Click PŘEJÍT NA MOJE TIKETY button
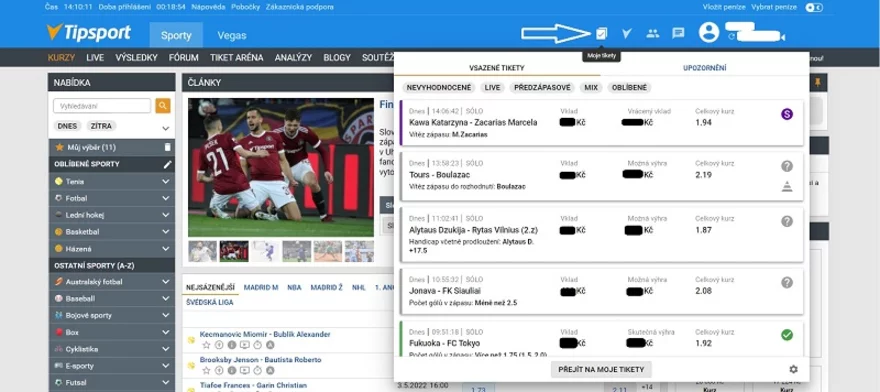 click(x=601, y=369)
